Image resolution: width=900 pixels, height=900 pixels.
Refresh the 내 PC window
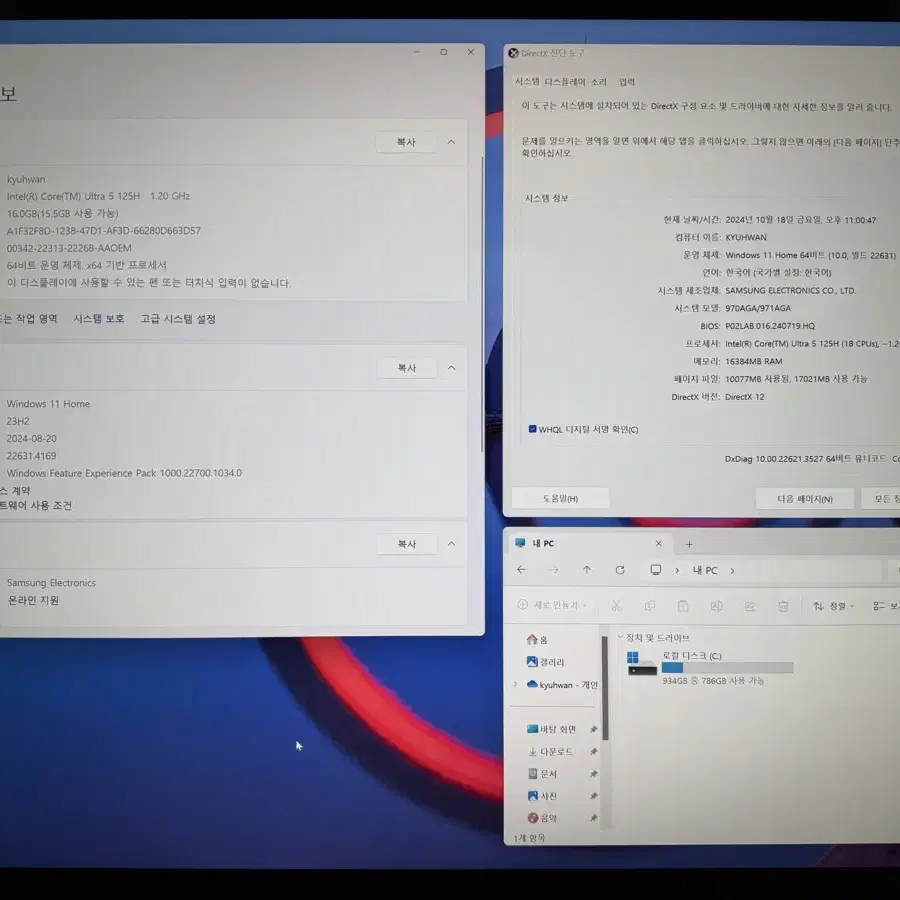[x=620, y=570]
